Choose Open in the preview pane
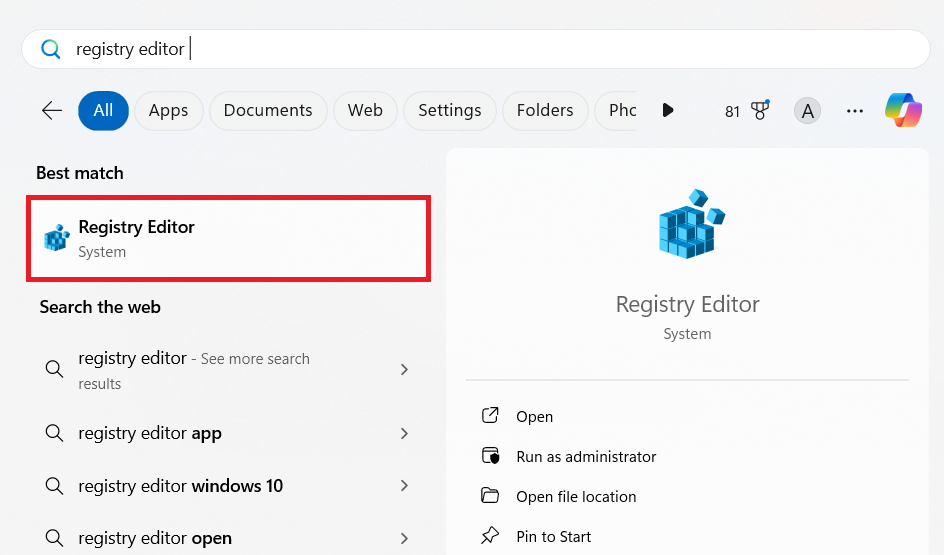The image size is (944, 555). [535, 417]
